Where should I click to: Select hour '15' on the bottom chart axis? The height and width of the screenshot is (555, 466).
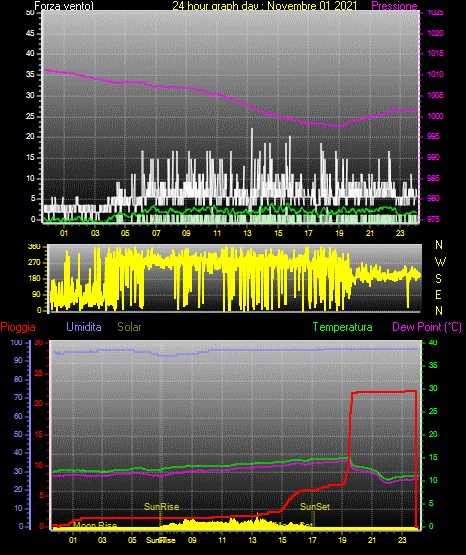pos(282,540)
